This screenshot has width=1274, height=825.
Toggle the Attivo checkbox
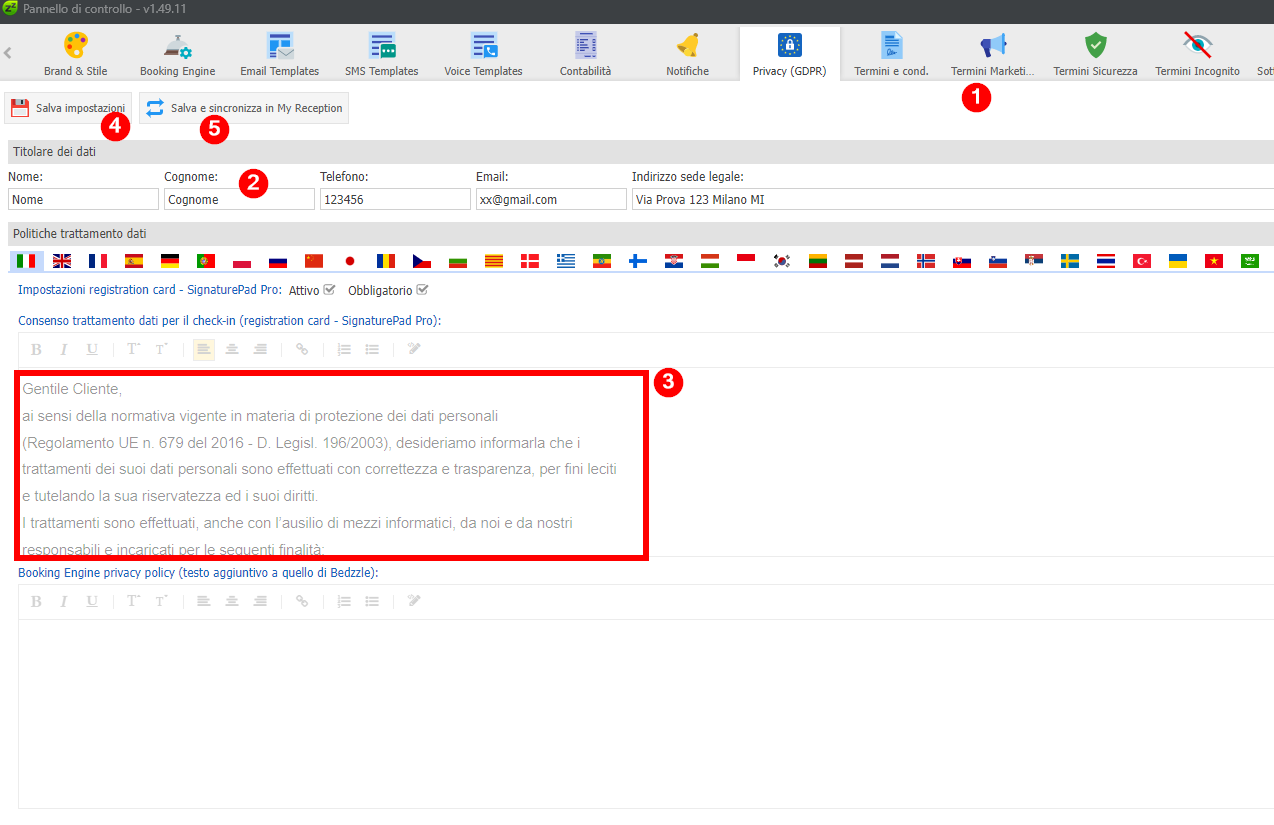[x=330, y=290]
